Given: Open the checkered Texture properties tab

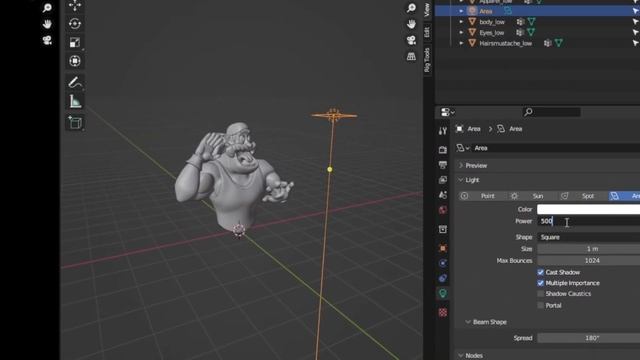Looking at the screenshot, I should (443, 313).
